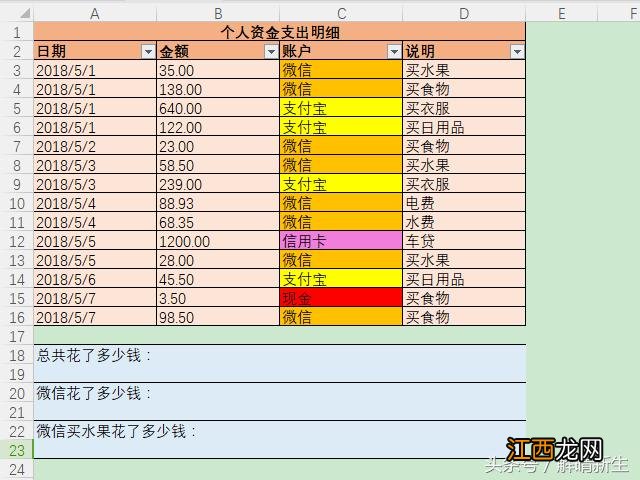640x480 pixels.
Task: Select date cell 2018/5/2
Action: (x=95, y=146)
